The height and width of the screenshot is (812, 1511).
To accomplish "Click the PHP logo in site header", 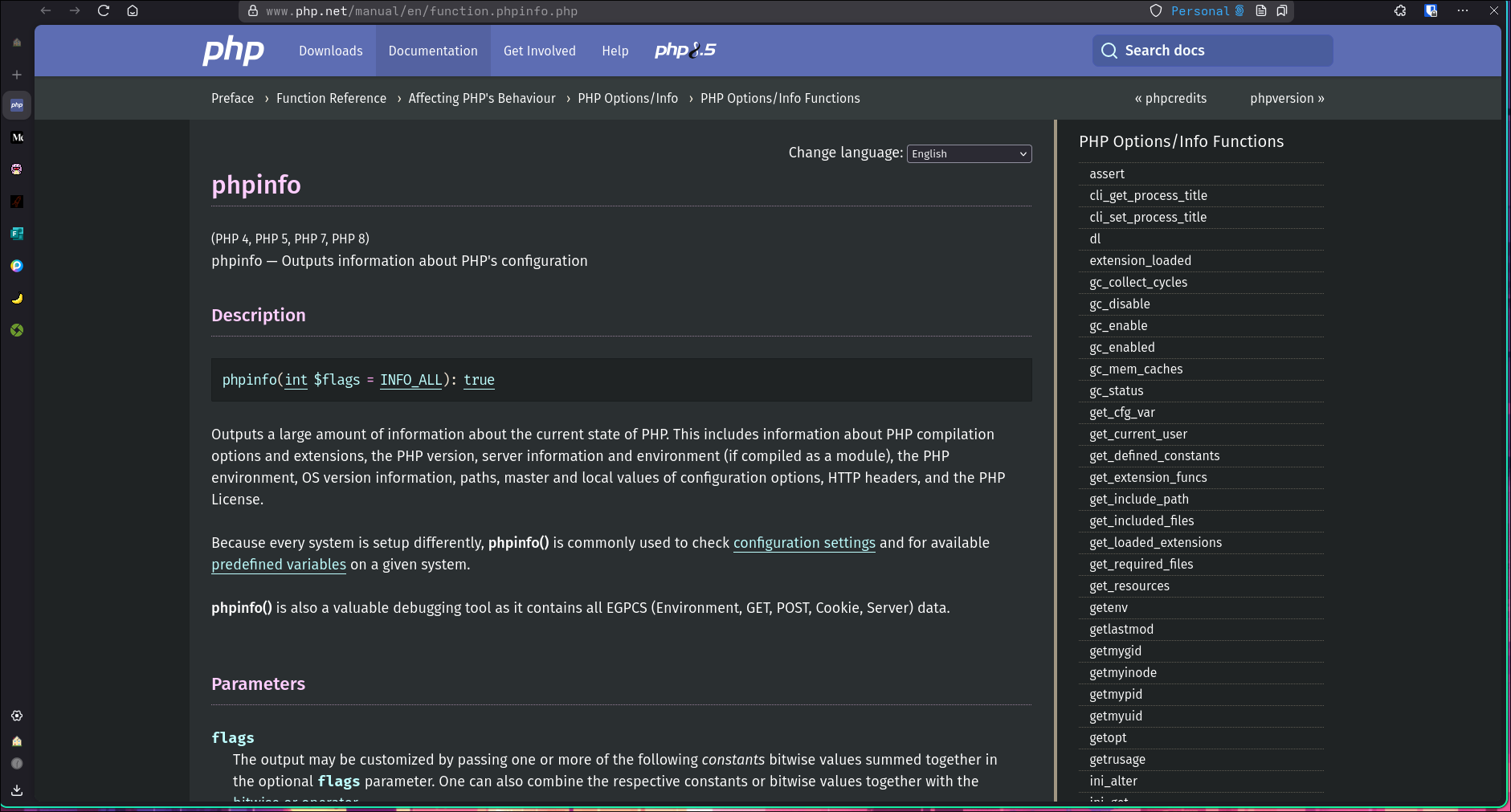I will coord(233,51).
